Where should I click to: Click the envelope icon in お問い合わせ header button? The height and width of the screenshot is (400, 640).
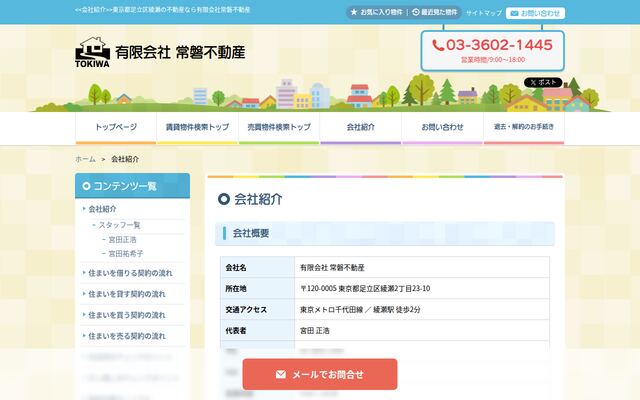pos(514,13)
